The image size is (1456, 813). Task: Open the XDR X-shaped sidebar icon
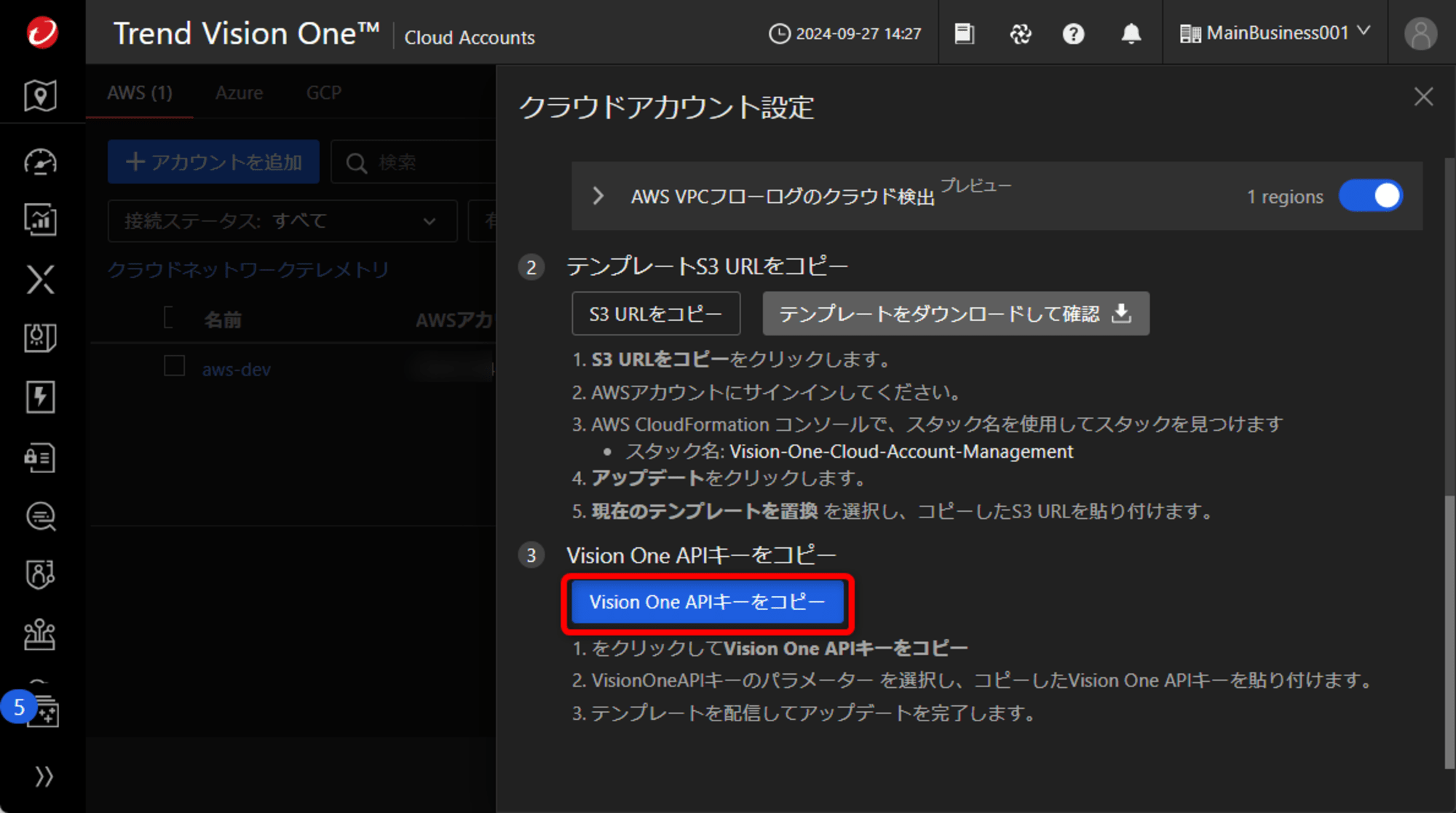pos(40,279)
